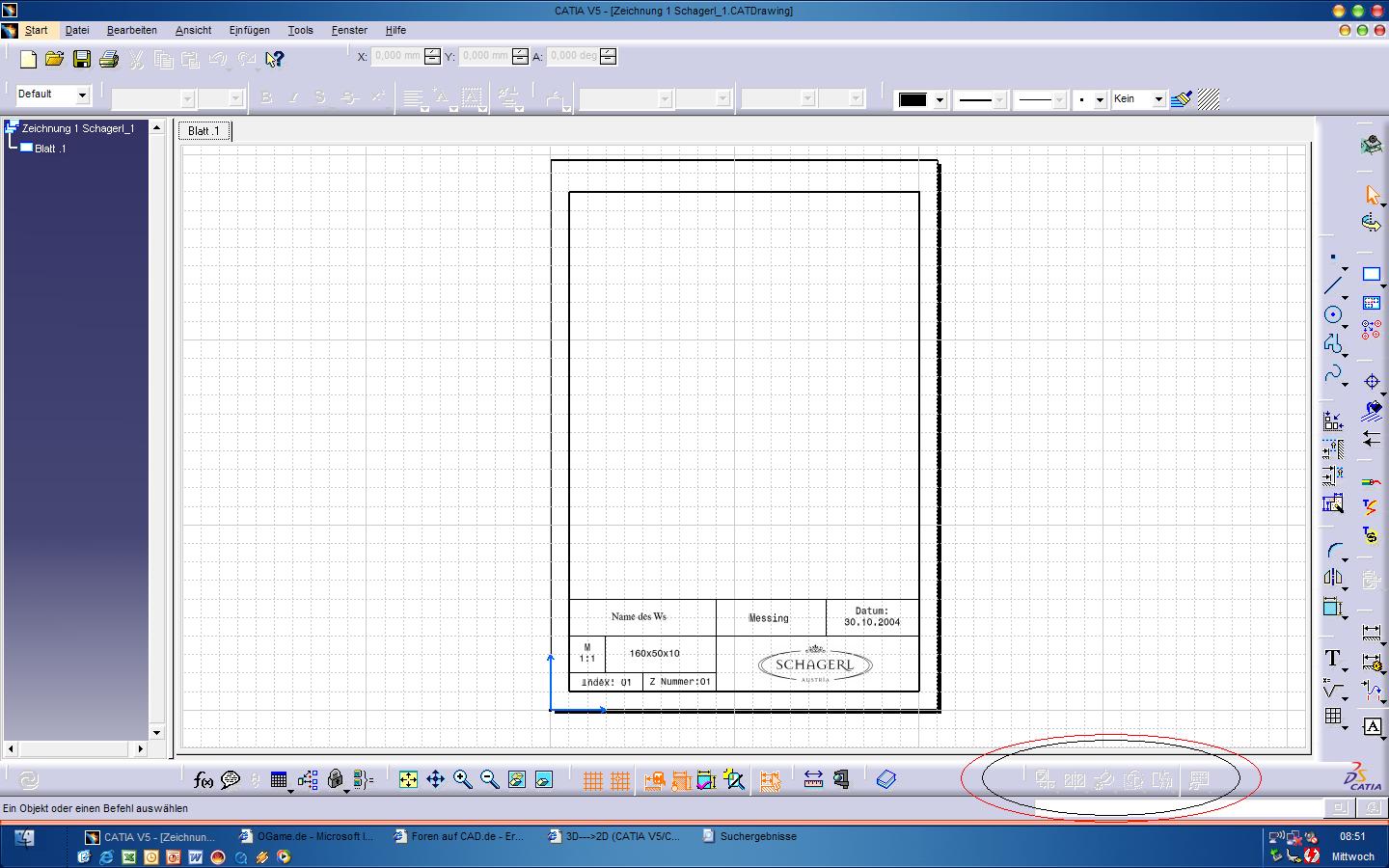The height and width of the screenshot is (868, 1389).
Task: Click the Dimension measure ruler icon in bottom toolbar
Action: click(813, 779)
